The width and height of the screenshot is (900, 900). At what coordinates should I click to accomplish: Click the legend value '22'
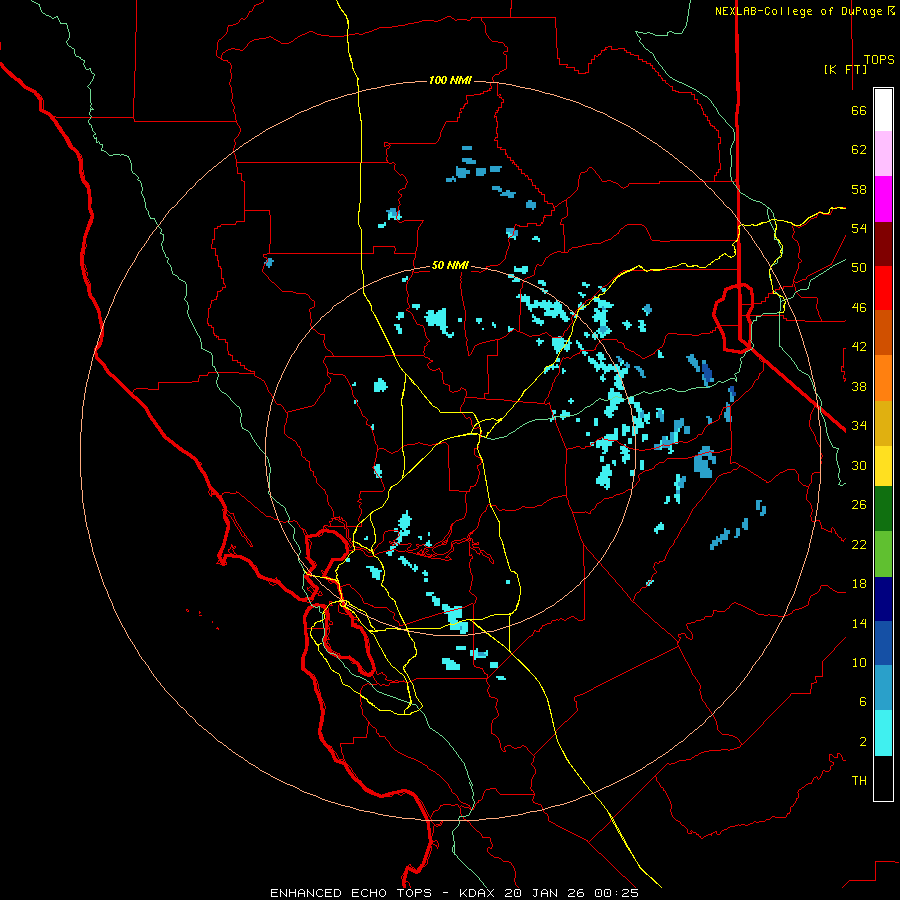click(x=859, y=544)
